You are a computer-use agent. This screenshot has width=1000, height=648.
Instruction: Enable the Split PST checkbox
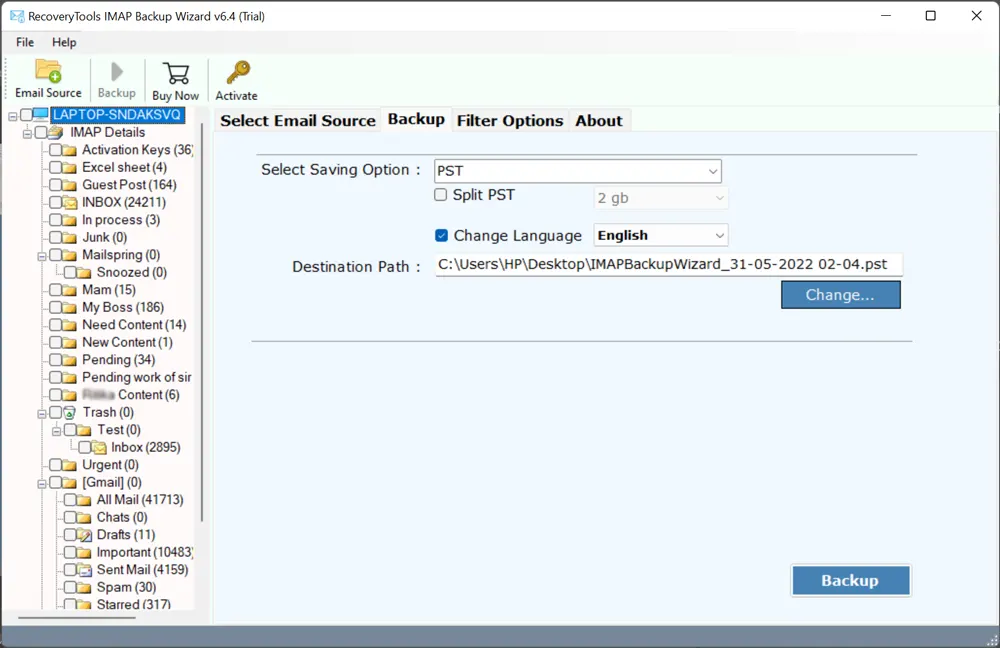pos(441,195)
